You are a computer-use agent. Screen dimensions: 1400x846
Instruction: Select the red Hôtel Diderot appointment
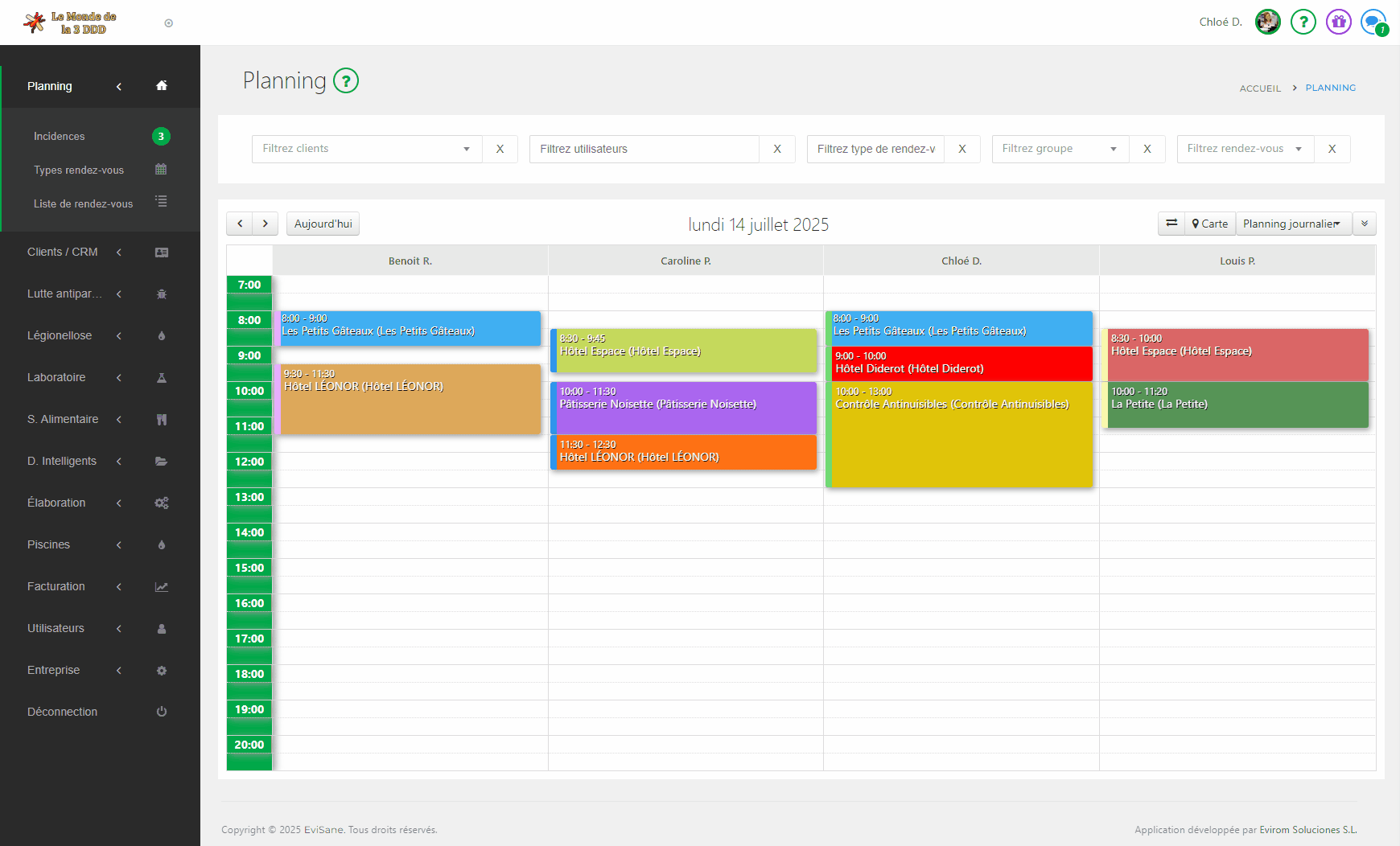click(x=961, y=363)
